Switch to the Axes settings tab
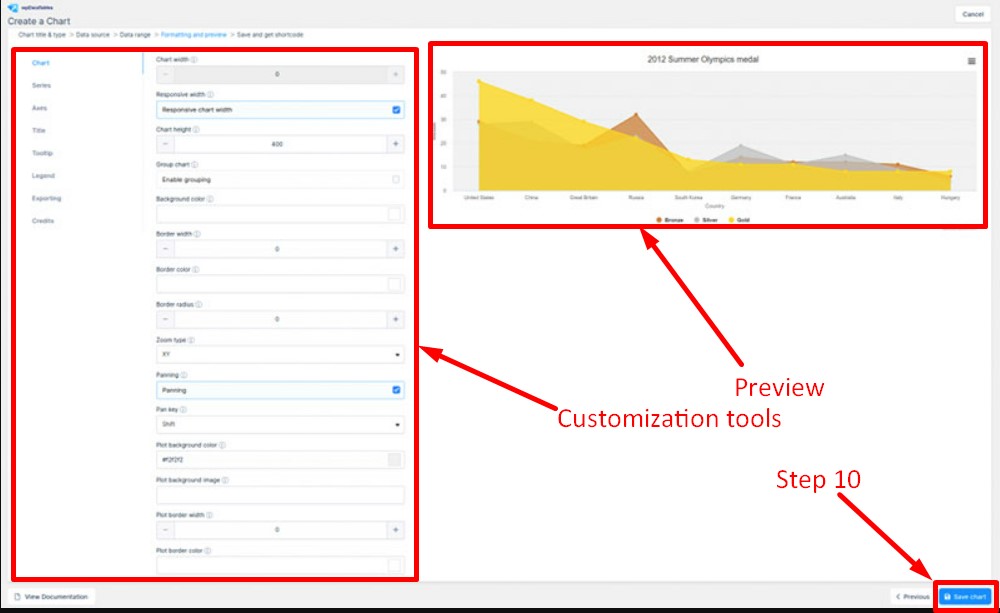 [40, 108]
